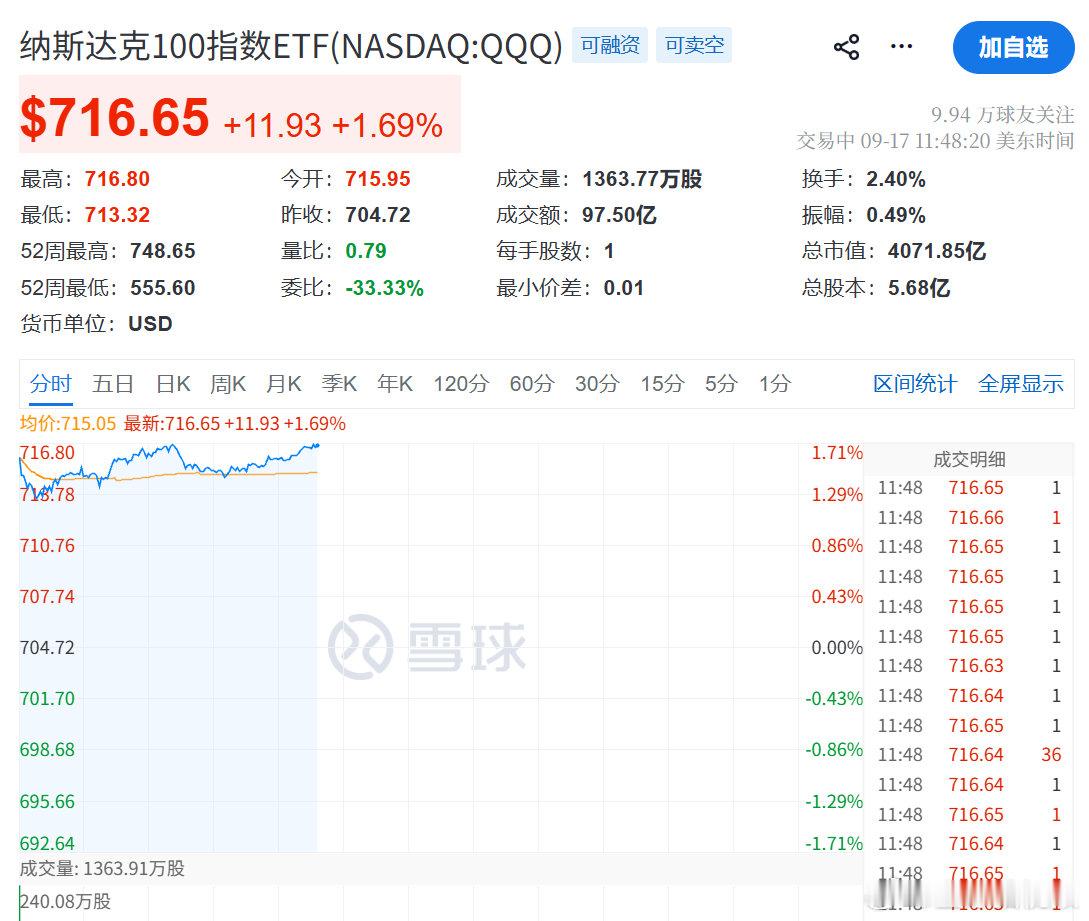Click the 704.72 price axis label
1089x921 pixels.
47,647
